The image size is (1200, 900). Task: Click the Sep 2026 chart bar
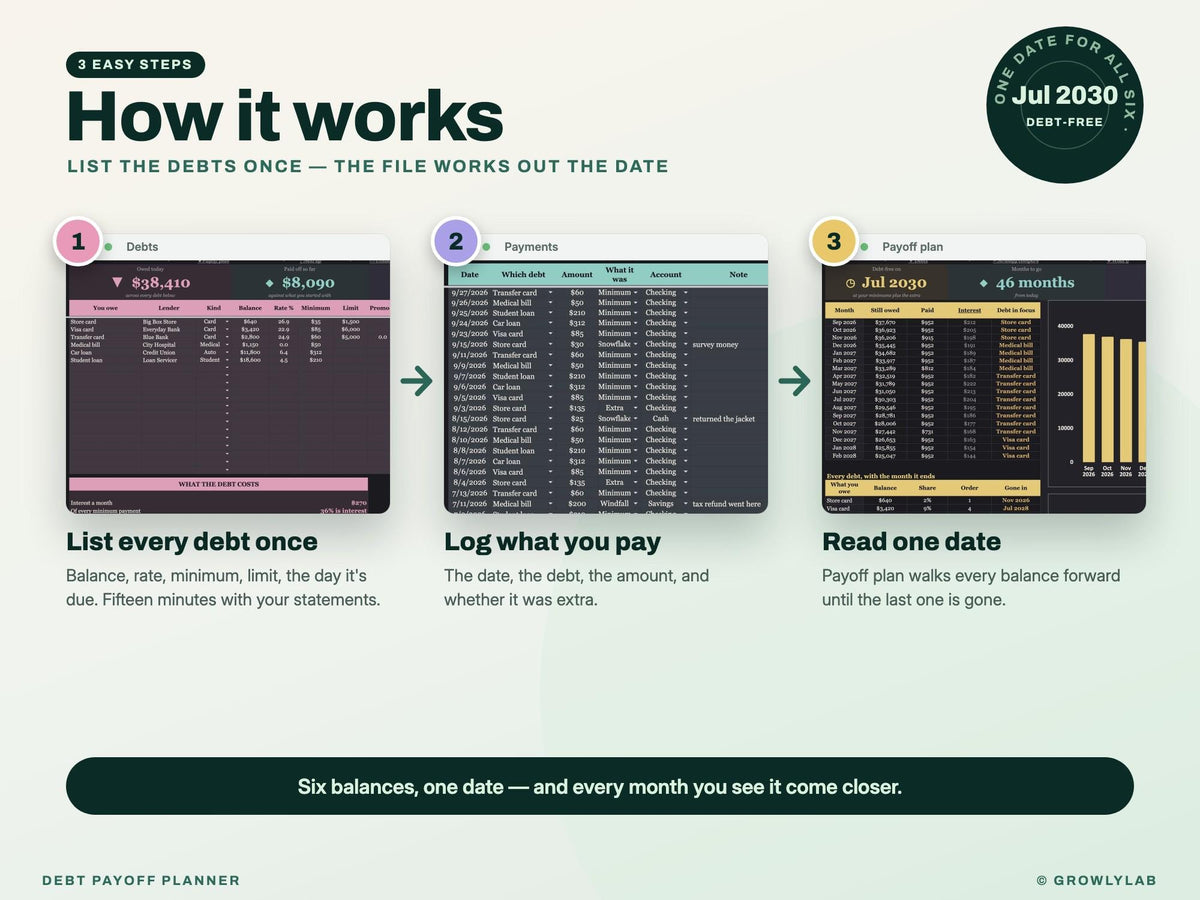click(1088, 398)
